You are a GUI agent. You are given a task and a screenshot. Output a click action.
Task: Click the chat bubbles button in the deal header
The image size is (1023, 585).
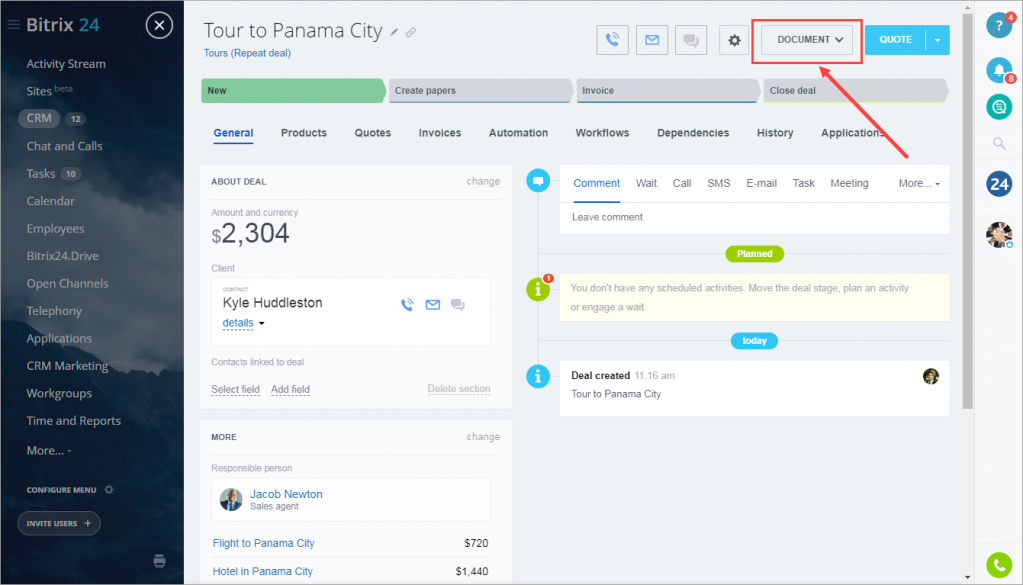pyautogui.click(x=691, y=40)
